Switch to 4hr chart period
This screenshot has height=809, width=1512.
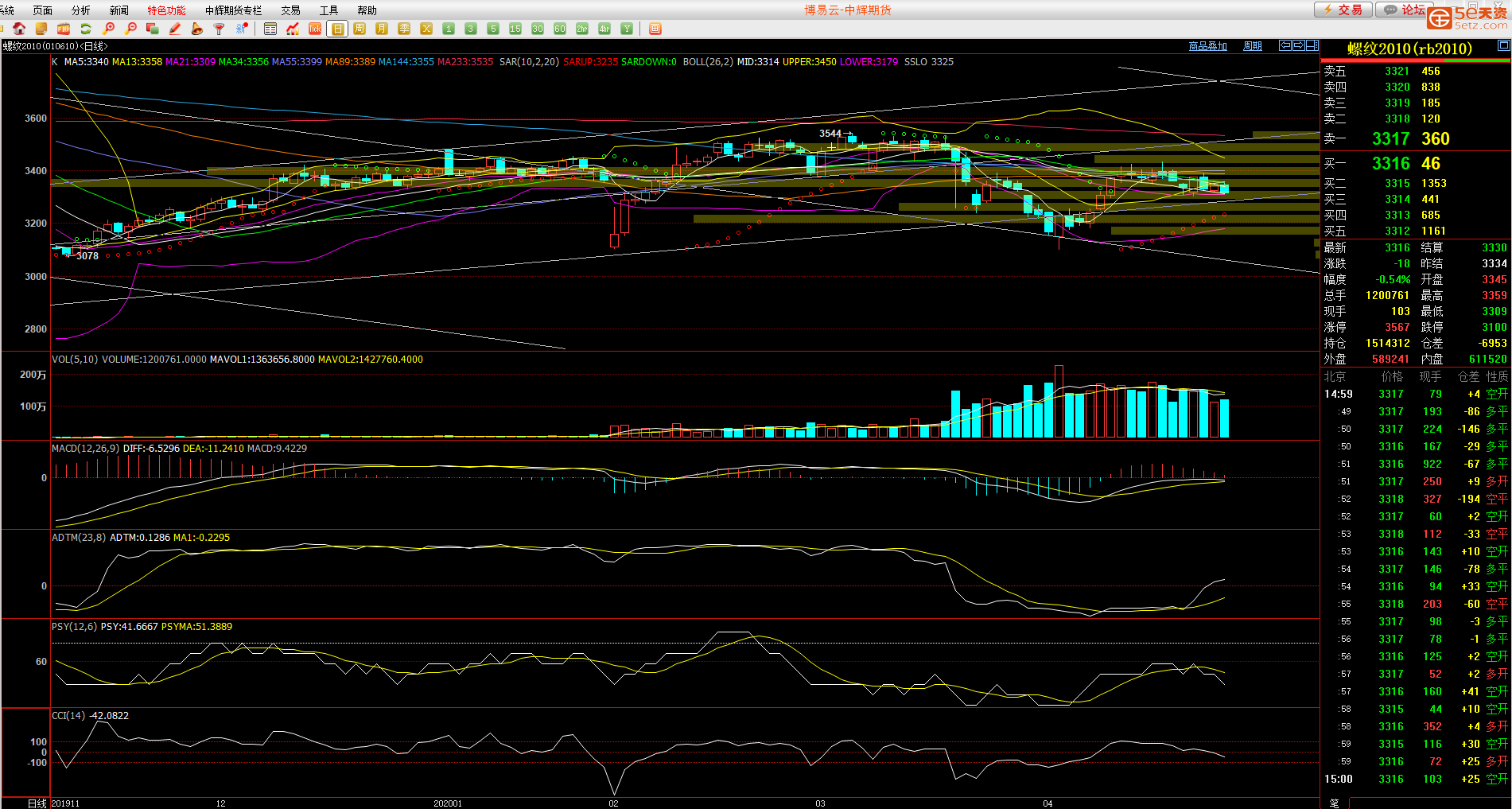click(x=604, y=29)
